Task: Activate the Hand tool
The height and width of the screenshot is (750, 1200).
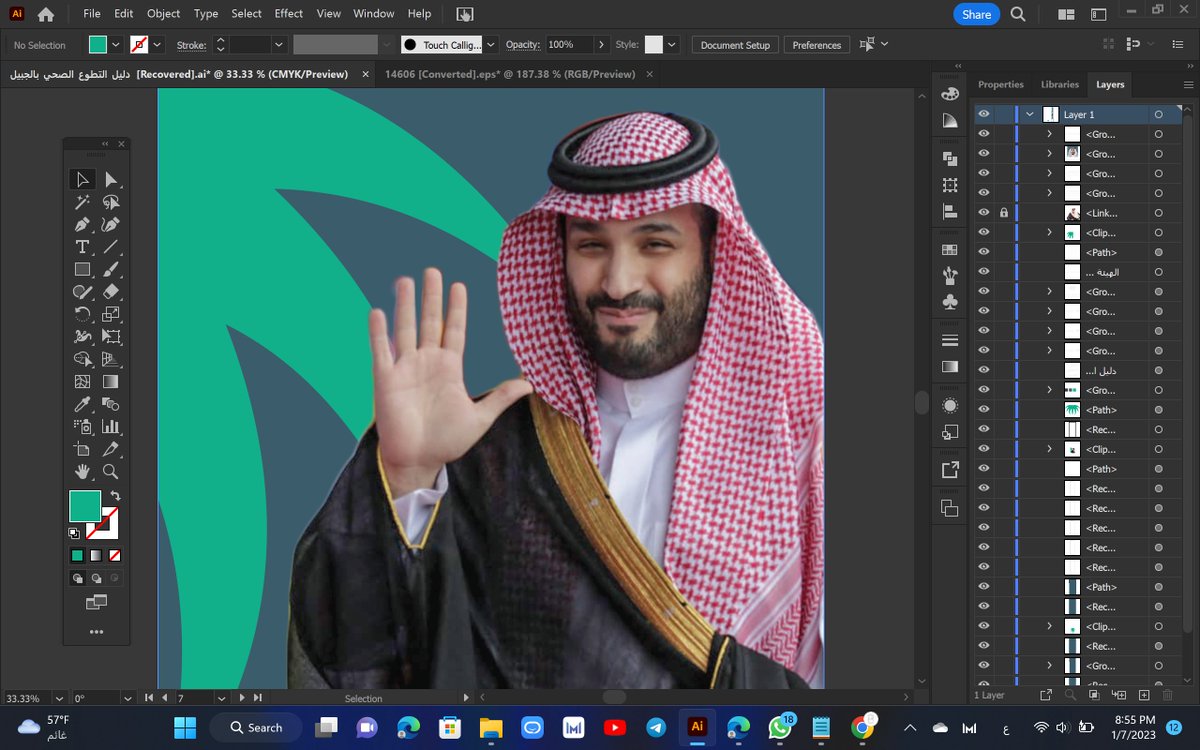Action: click(83, 472)
